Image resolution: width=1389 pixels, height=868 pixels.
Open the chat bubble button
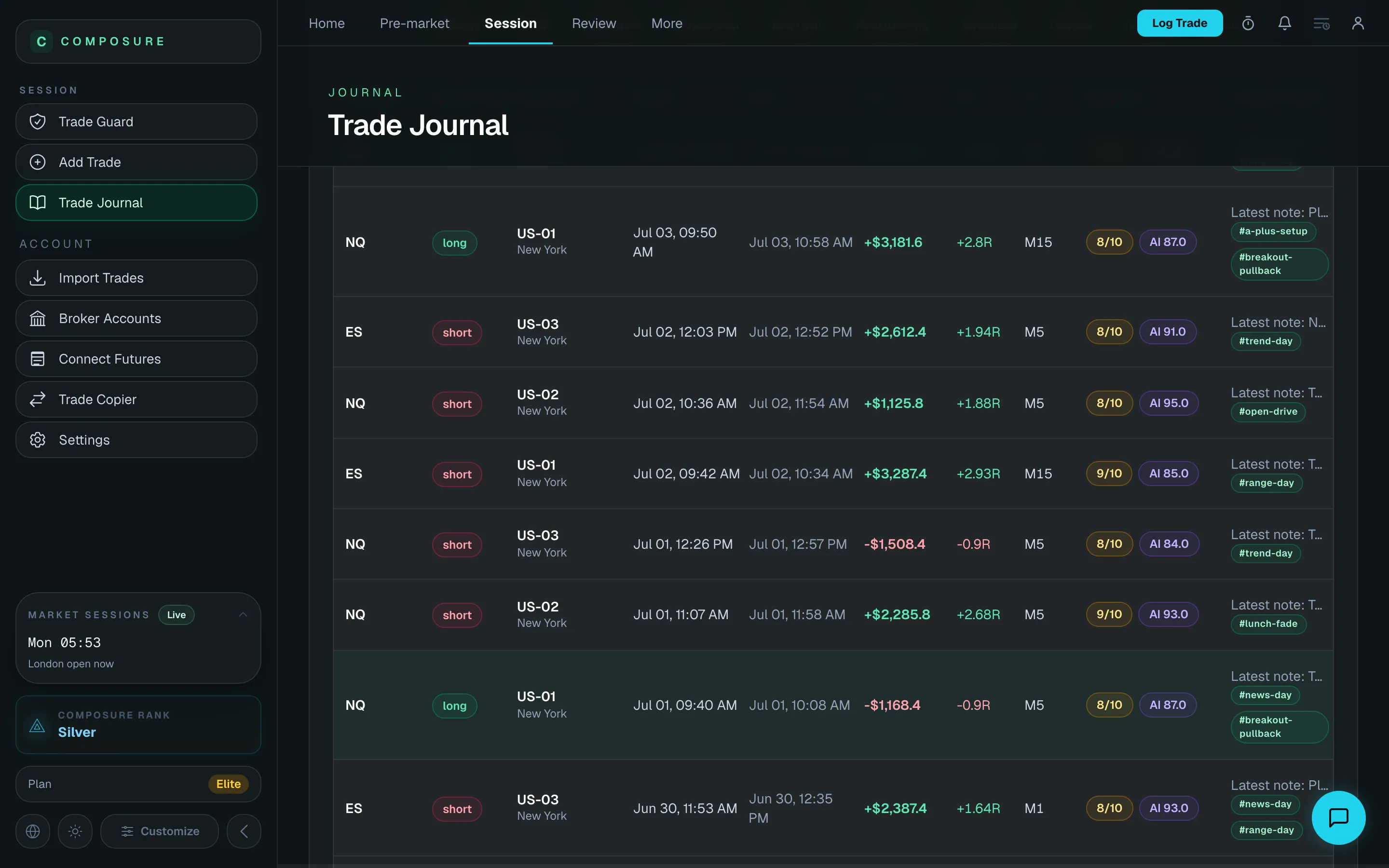[x=1338, y=817]
